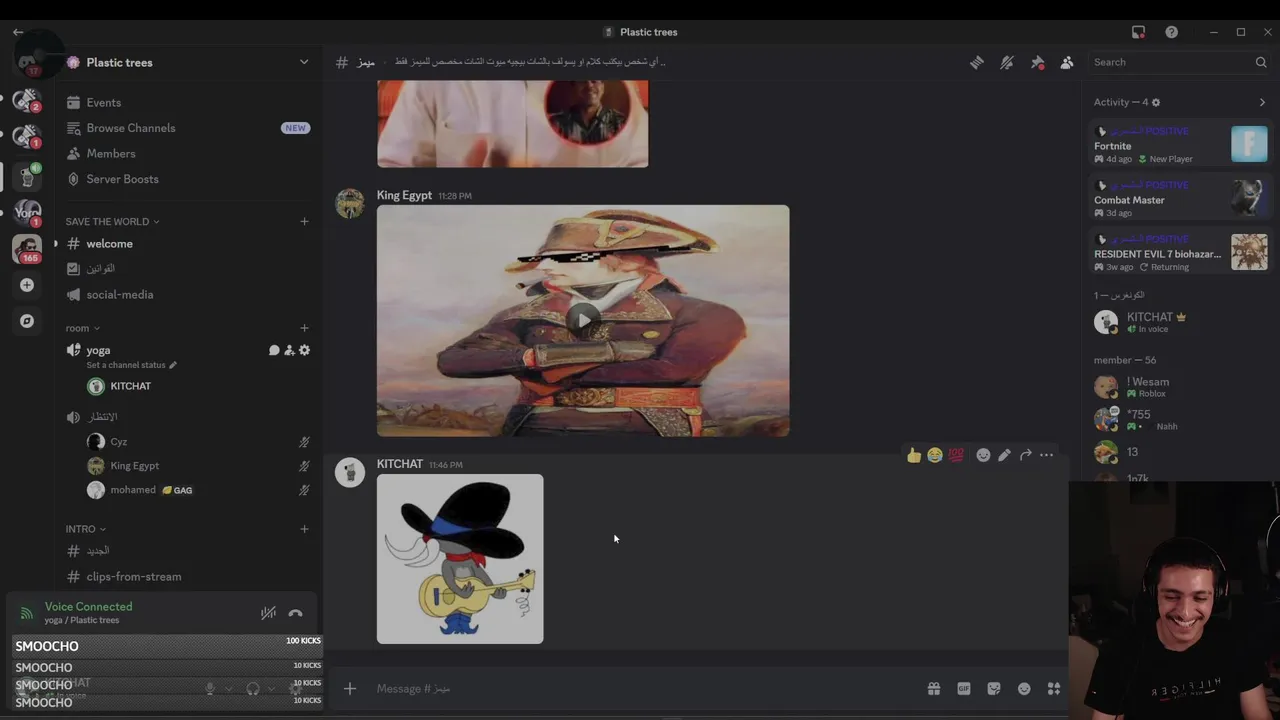This screenshot has height=720, width=1280.
Task: Switch to the welcome channel
Action: click(187, 244)
